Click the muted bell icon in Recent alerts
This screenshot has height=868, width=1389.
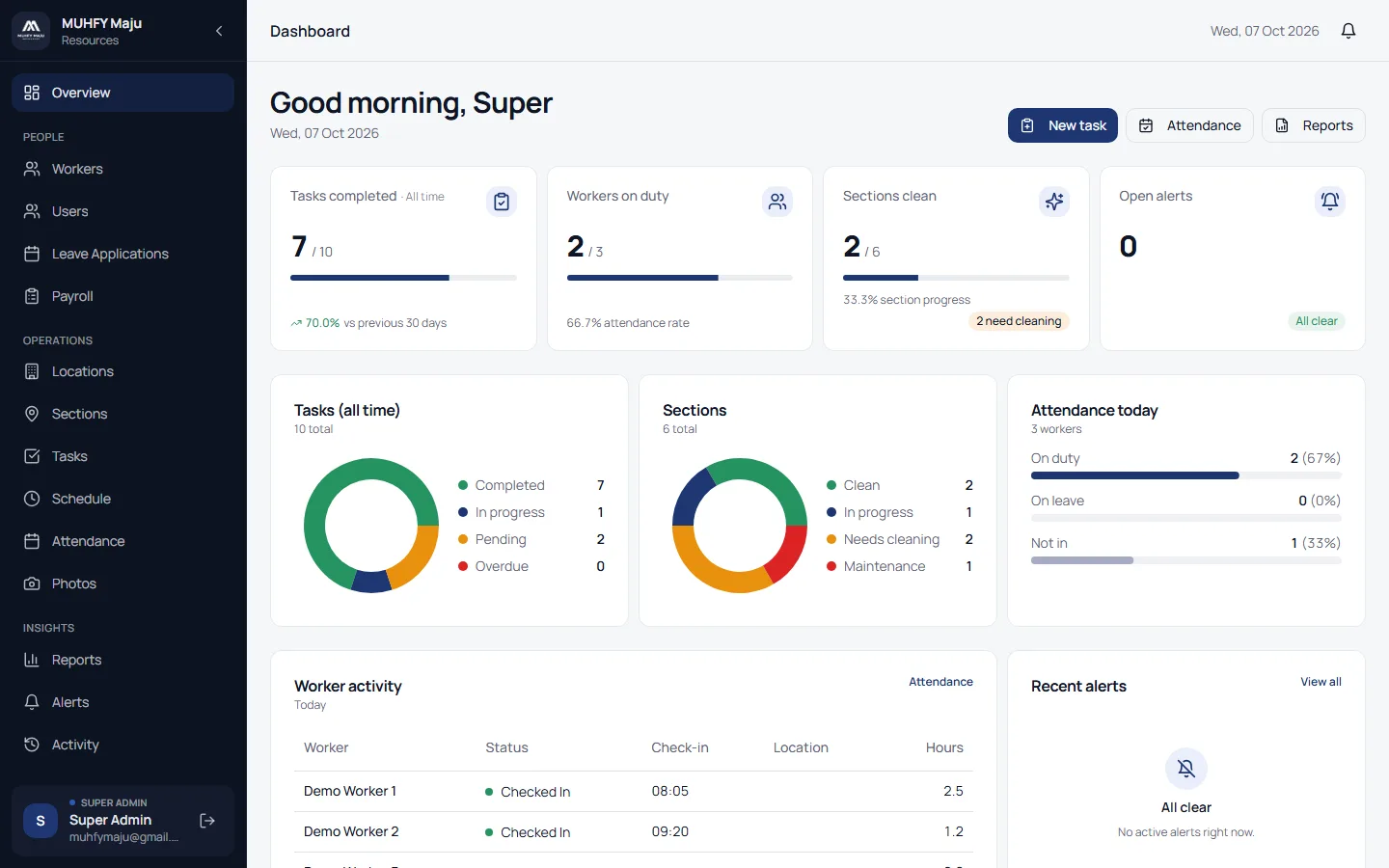click(x=1186, y=769)
